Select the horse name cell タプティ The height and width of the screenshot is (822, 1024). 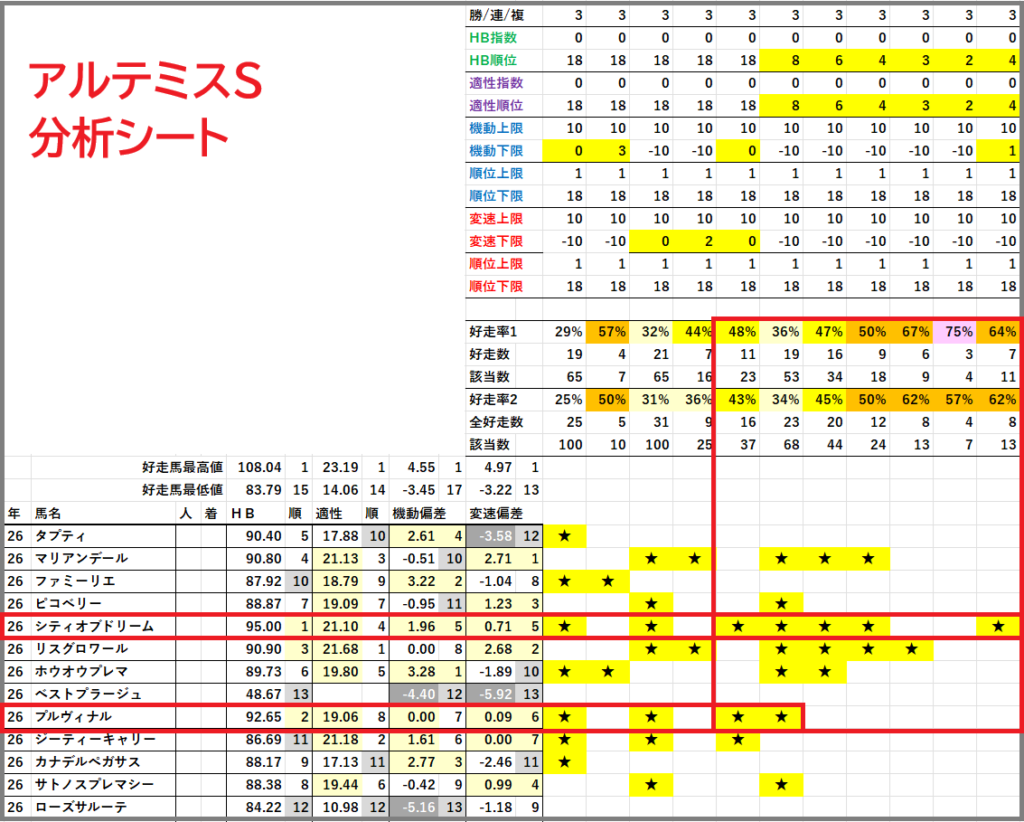coord(103,536)
